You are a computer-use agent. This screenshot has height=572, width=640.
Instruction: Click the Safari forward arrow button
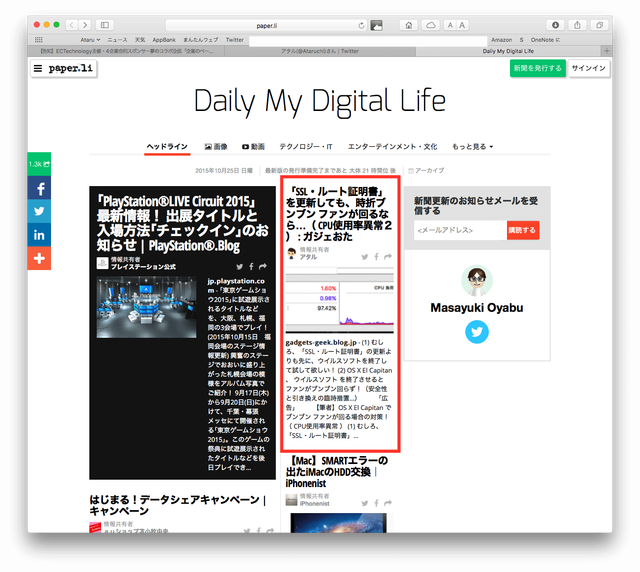click(x=85, y=25)
